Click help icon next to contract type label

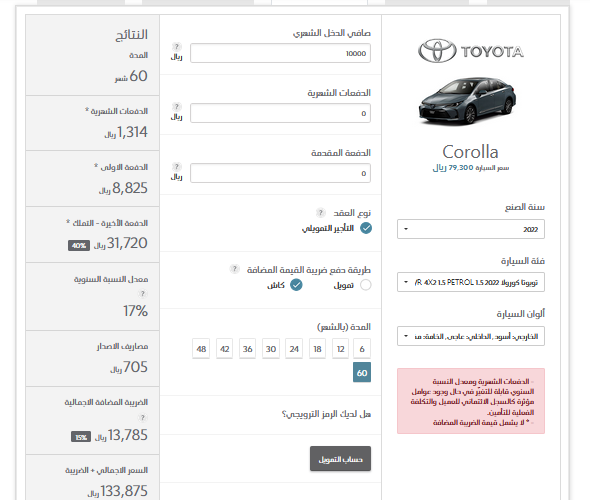[x=320, y=213]
